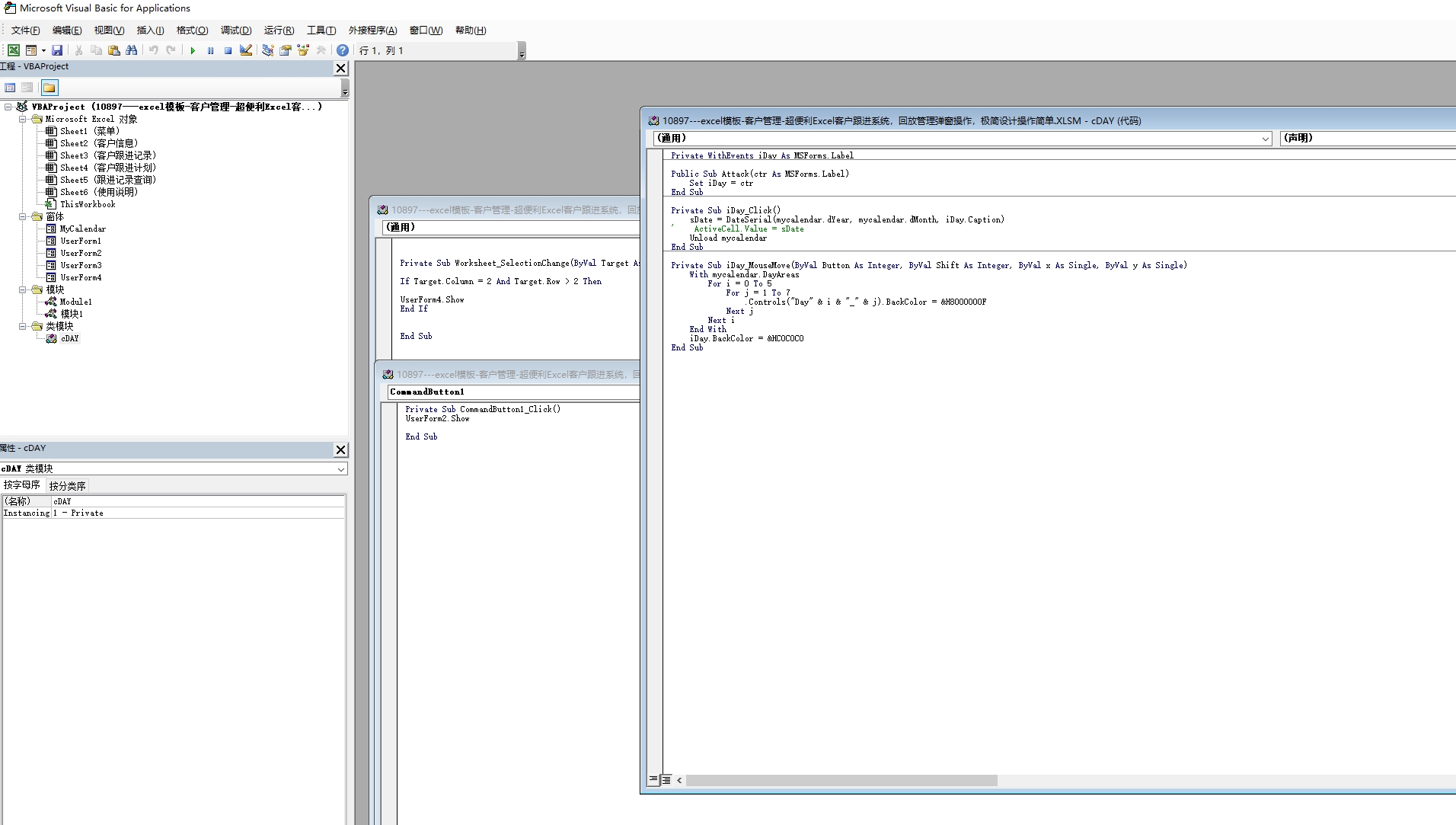Viewport: 1456px width, 825px height.
Task: Click Instancing property value 1 - Private
Action: 198,513
